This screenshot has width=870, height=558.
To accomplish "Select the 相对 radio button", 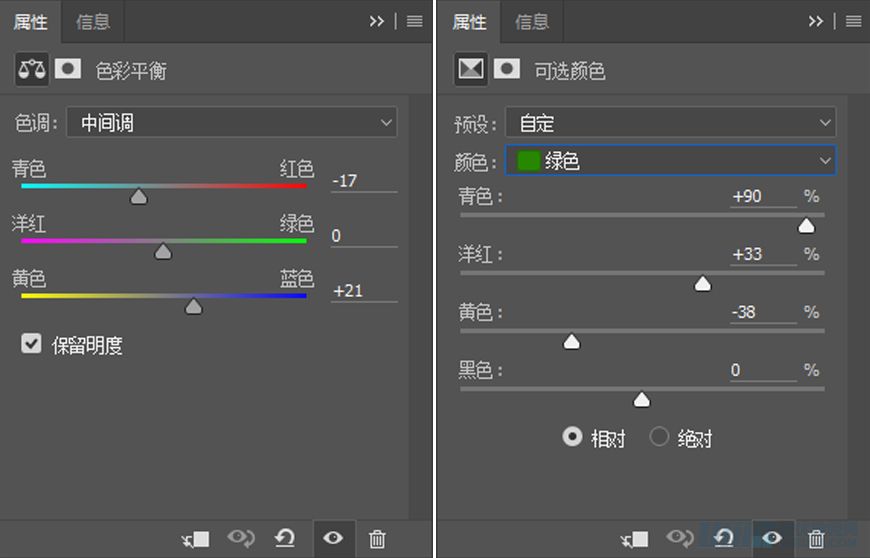I will pos(572,437).
